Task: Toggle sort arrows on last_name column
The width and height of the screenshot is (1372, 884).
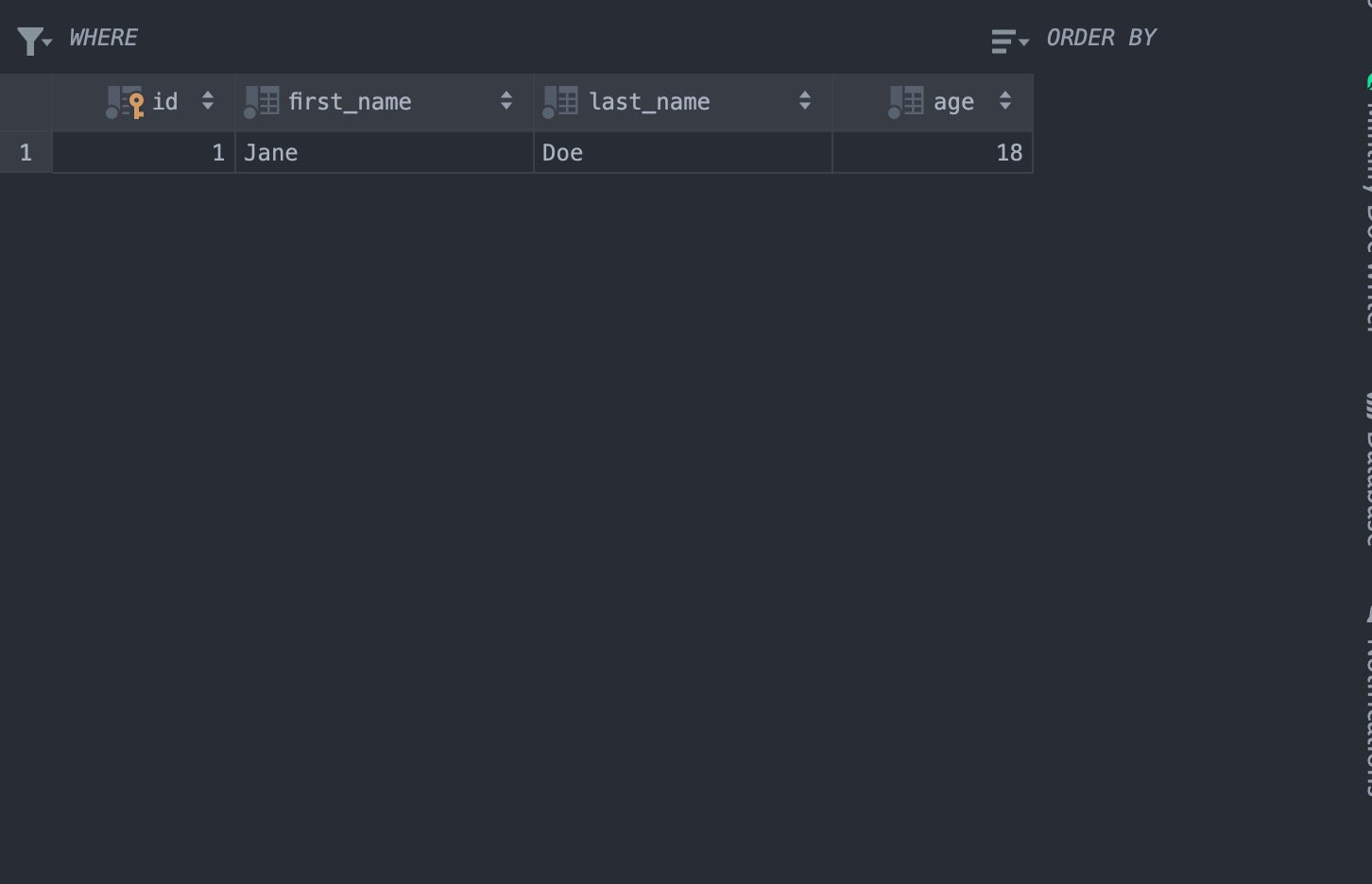Action: pyautogui.click(x=805, y=101)
